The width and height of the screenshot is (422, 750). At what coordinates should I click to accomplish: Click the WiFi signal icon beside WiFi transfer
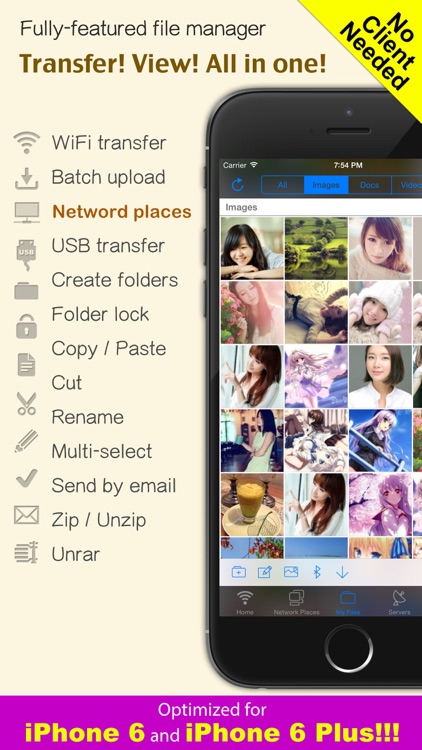[x=26, y=143]
